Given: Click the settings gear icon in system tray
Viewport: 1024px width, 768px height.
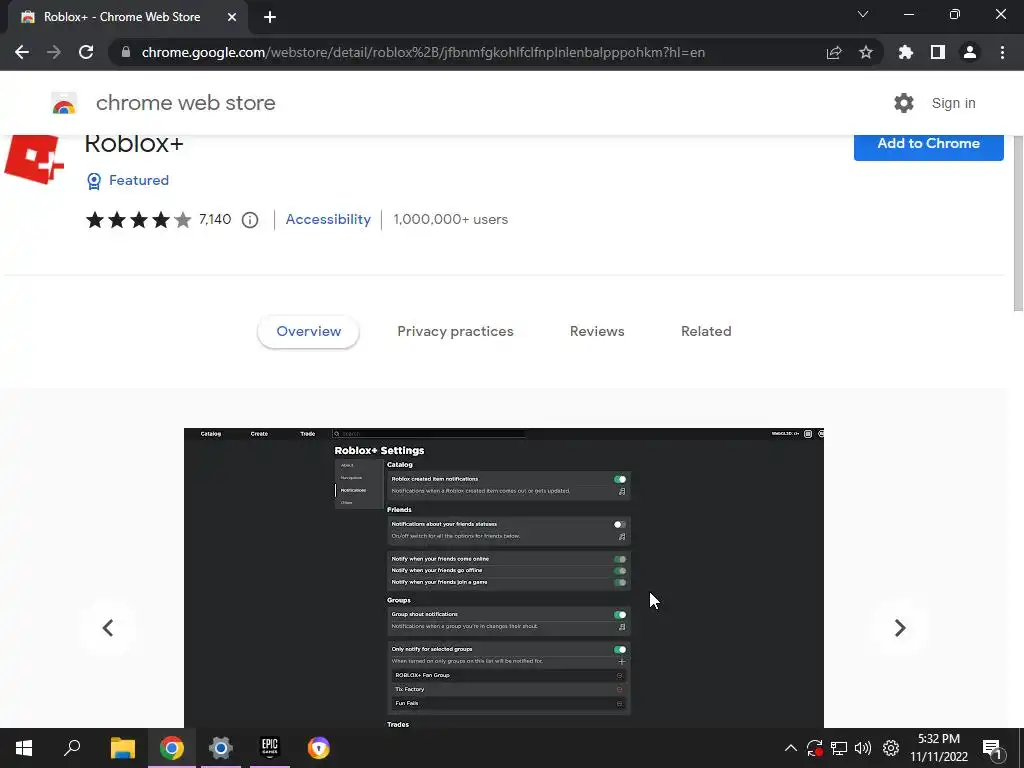Looking at the screenshot, I should point(891,748).
